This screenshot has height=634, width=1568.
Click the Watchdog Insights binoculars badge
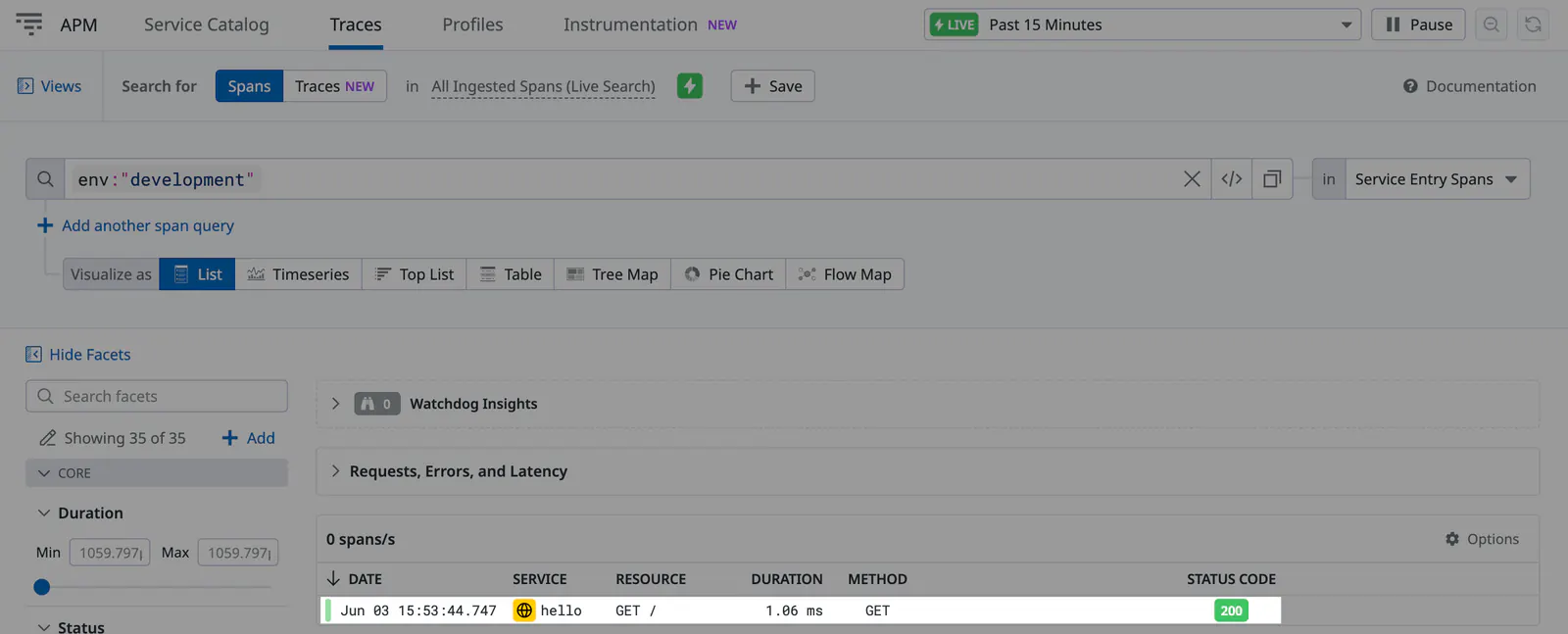377,404
